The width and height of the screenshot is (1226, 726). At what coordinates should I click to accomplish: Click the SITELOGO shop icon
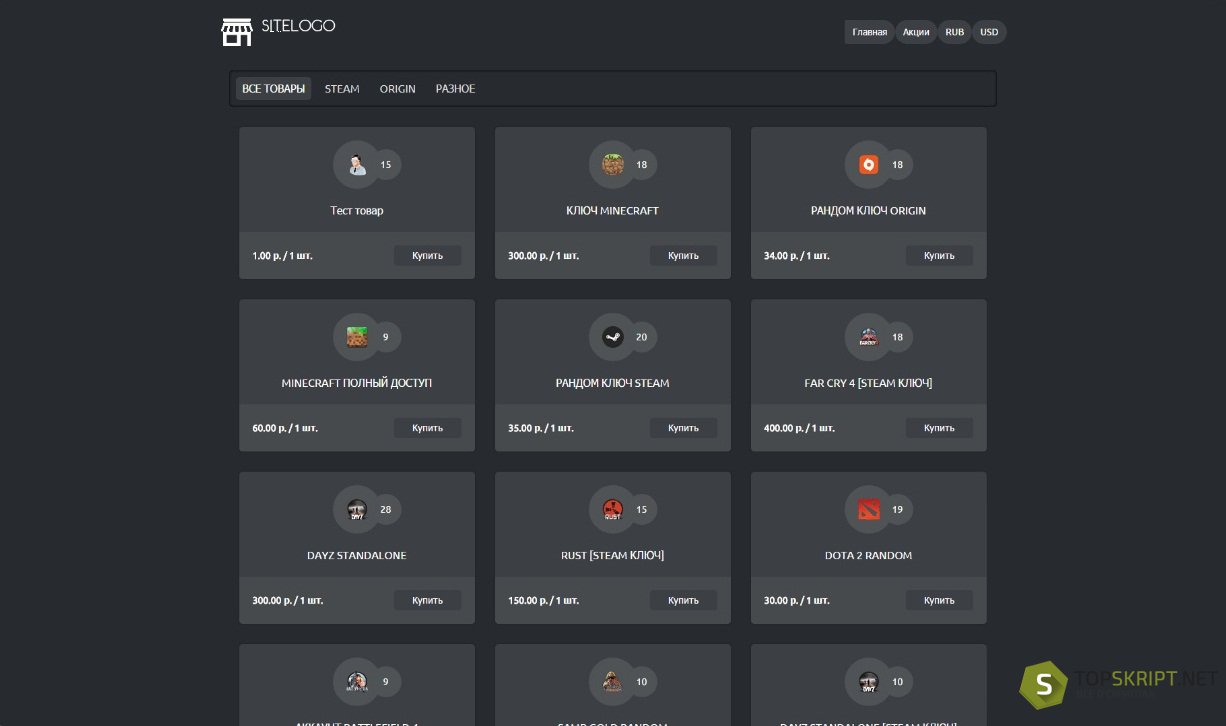click(x=237, y=32)
